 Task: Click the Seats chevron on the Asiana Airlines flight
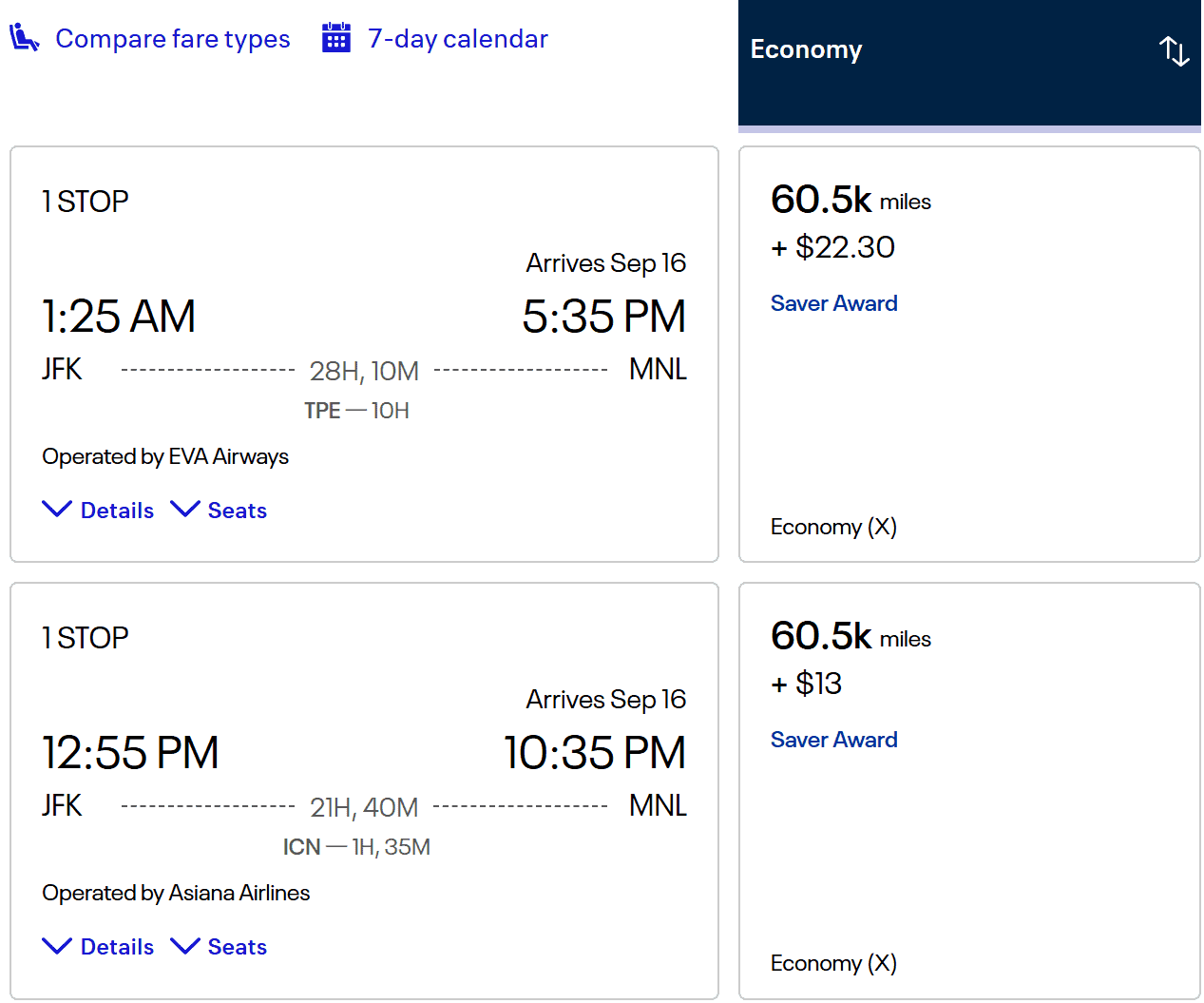(x=186, y=945)
